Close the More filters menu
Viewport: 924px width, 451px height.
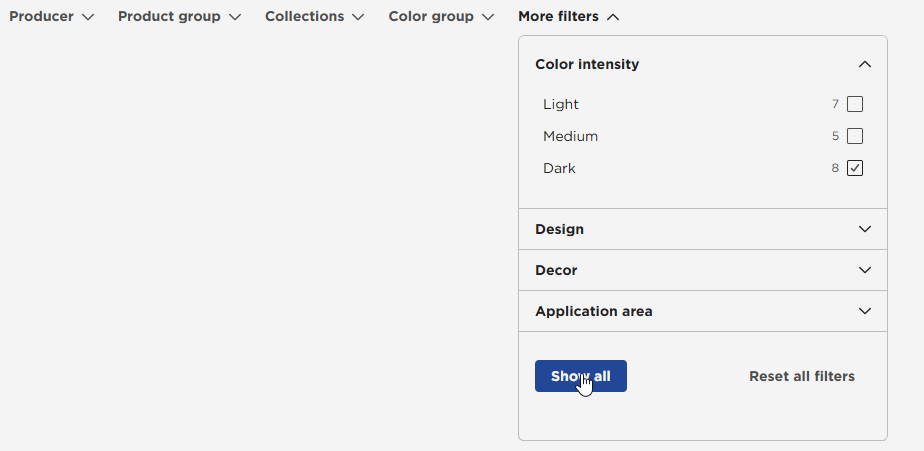558,17
